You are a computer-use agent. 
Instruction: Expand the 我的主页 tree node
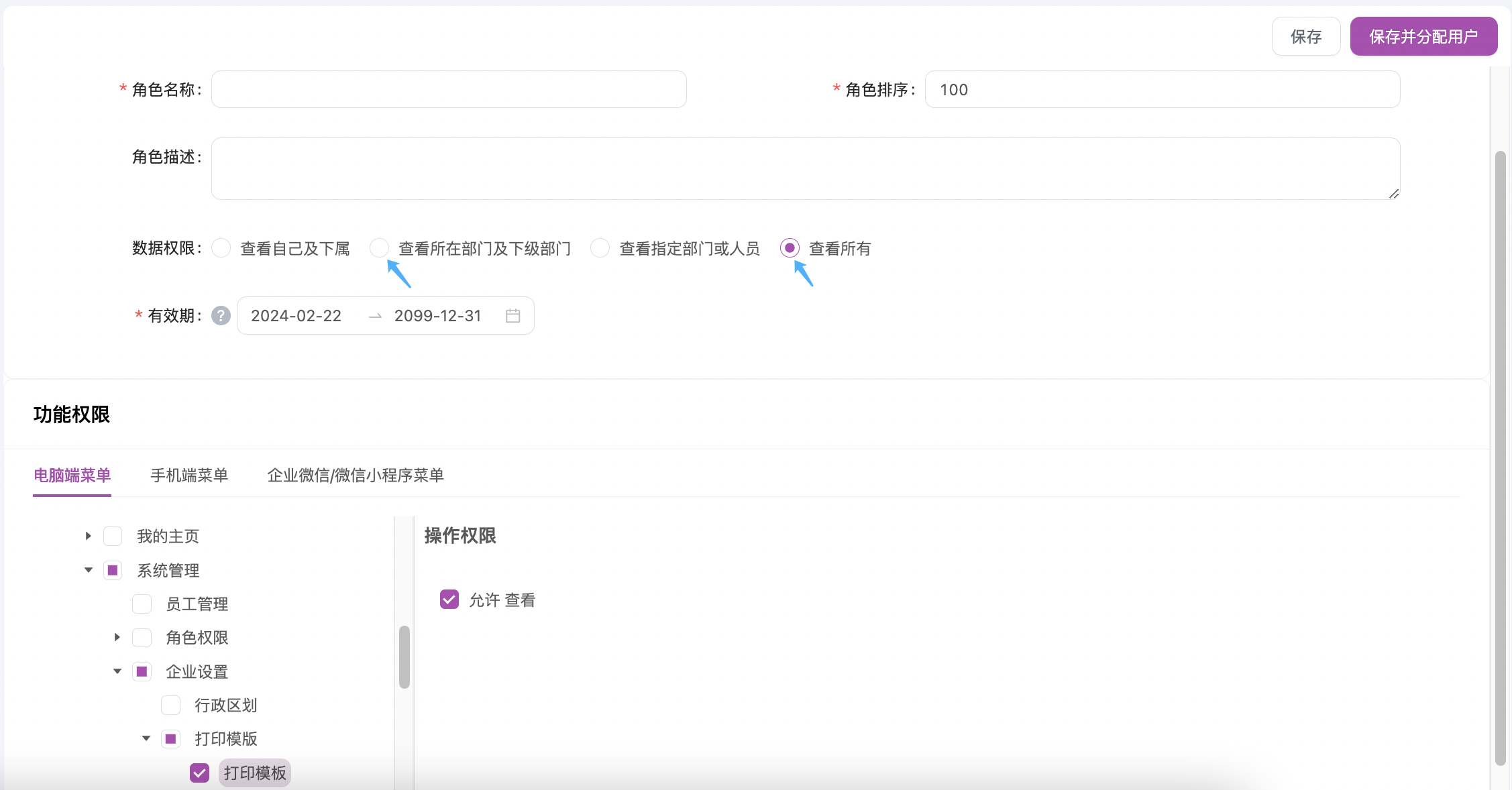tap(88, 536)
